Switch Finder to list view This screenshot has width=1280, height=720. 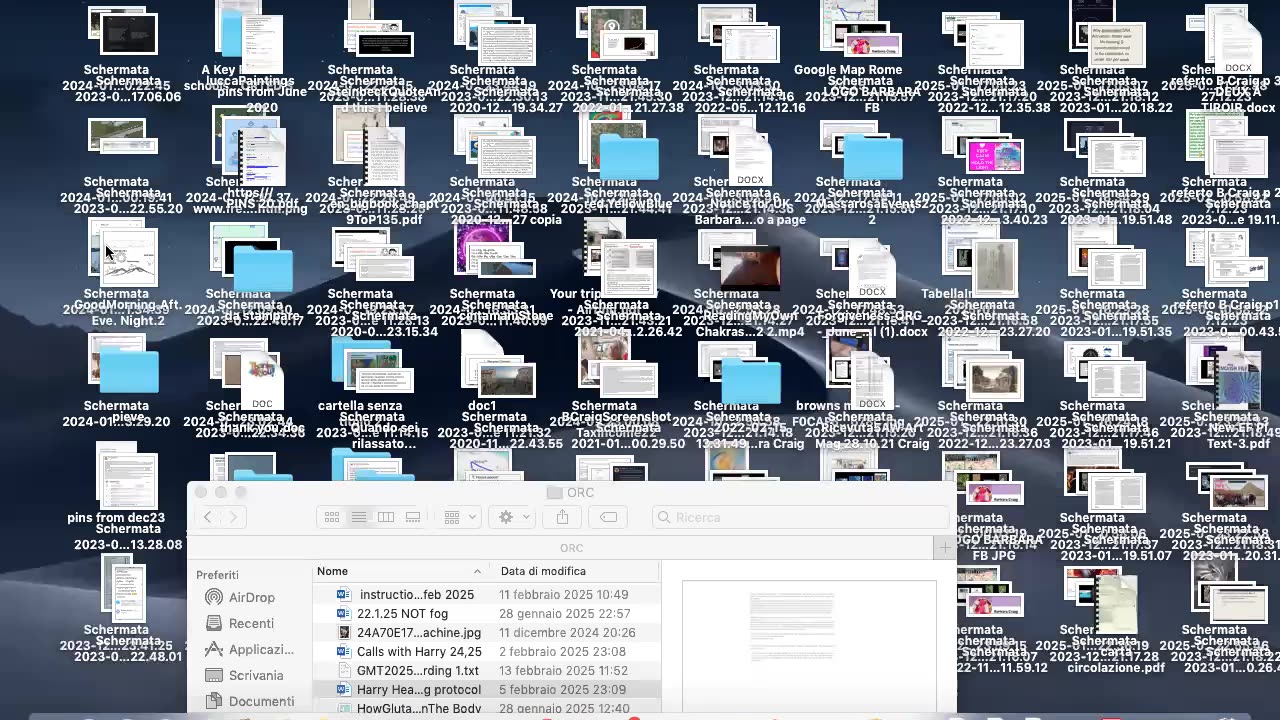pos(359,517)
